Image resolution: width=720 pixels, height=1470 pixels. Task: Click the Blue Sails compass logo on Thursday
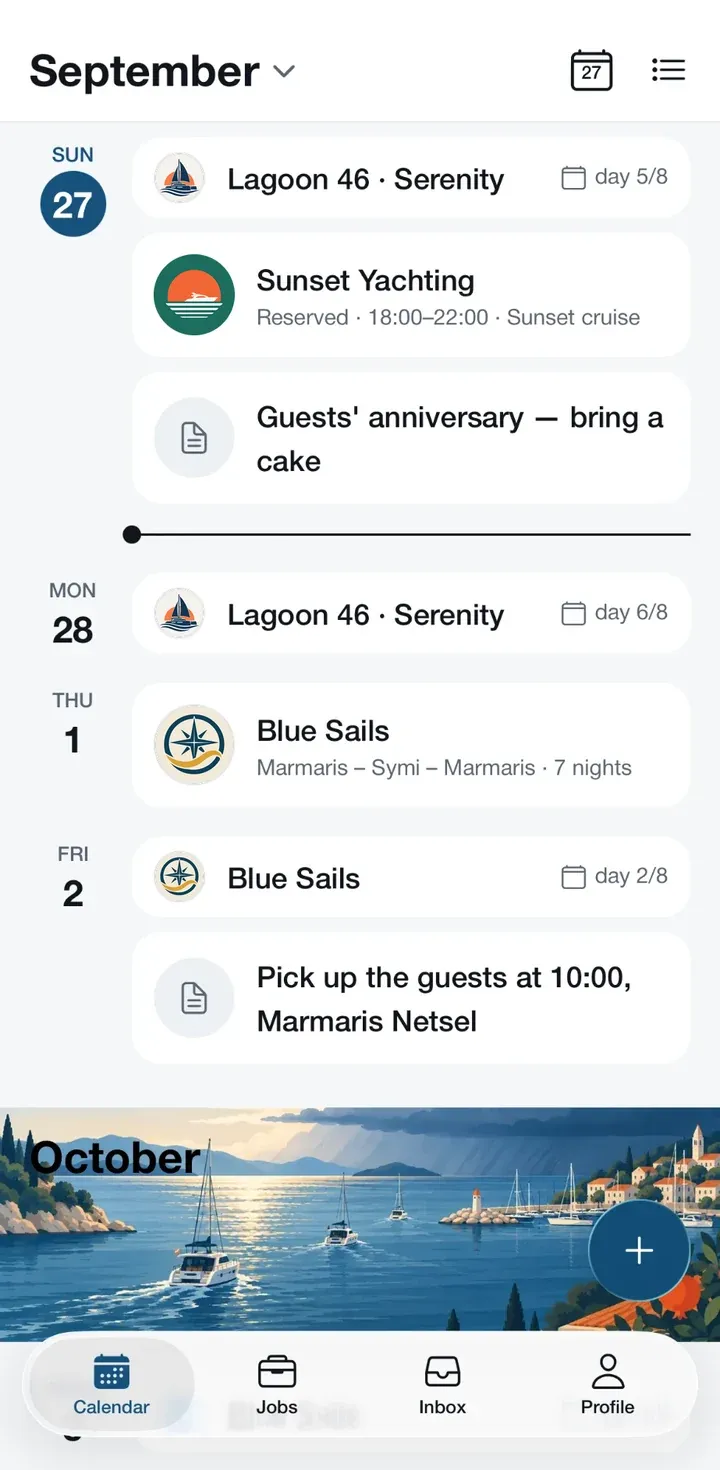tap(194, 745)
